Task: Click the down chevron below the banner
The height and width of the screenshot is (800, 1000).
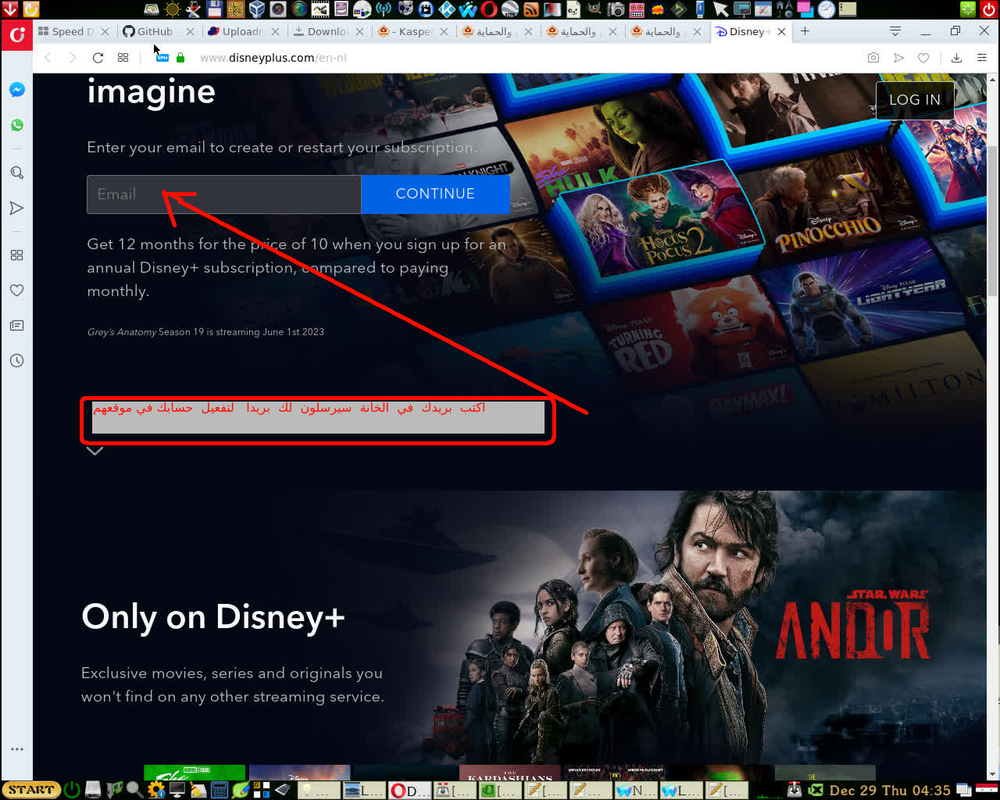Action: [94, 451]
